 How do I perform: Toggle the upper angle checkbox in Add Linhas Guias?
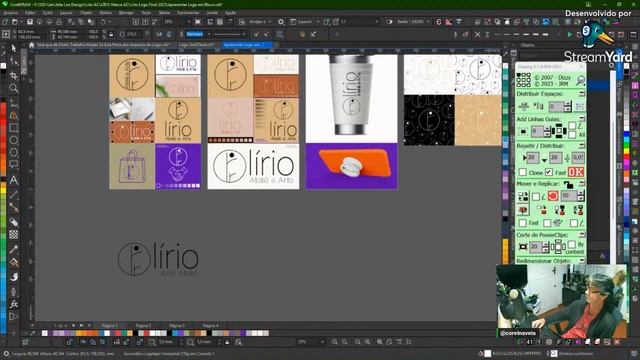(x=572, y=126)
